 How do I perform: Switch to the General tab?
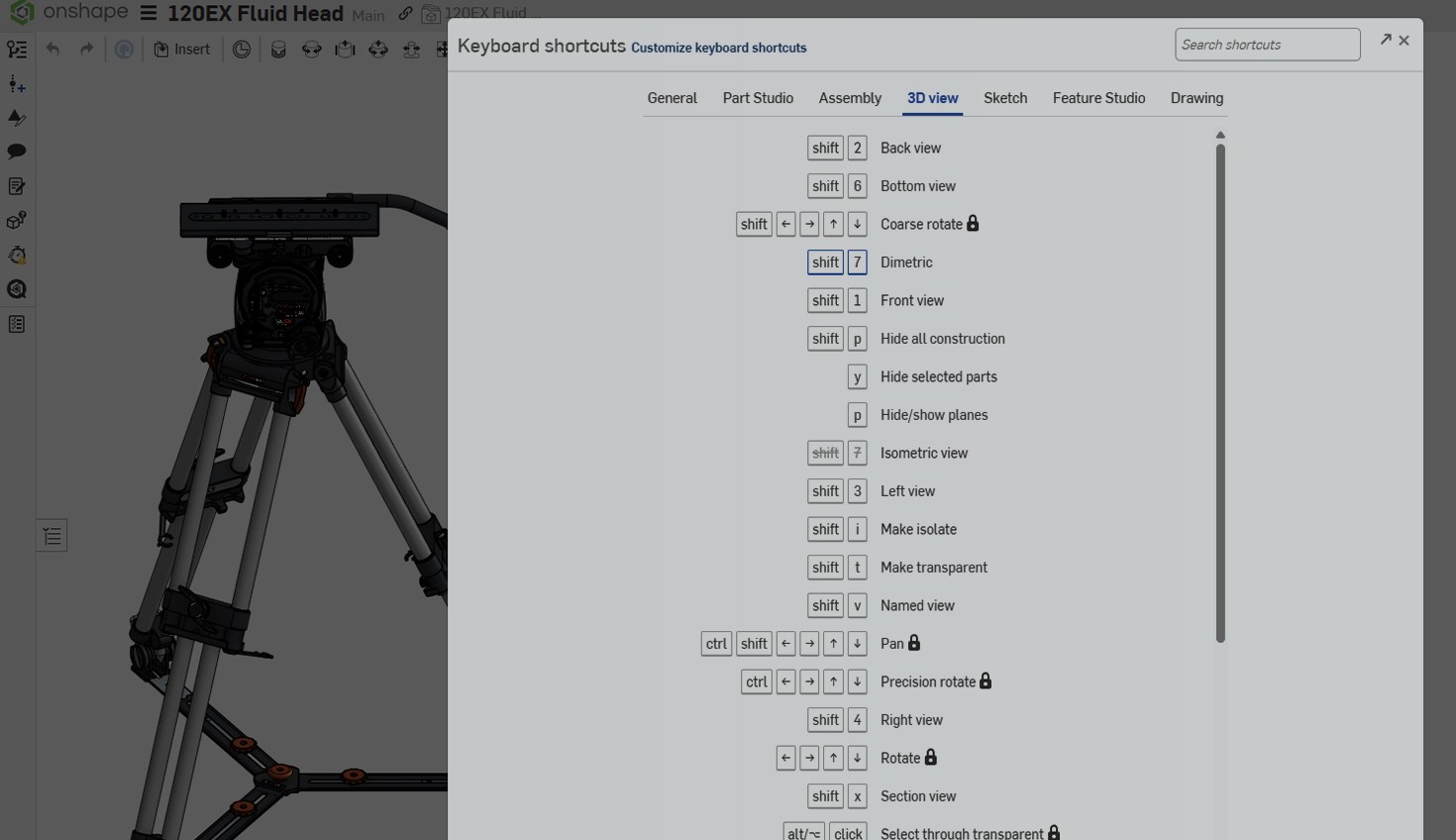(672, 98)
